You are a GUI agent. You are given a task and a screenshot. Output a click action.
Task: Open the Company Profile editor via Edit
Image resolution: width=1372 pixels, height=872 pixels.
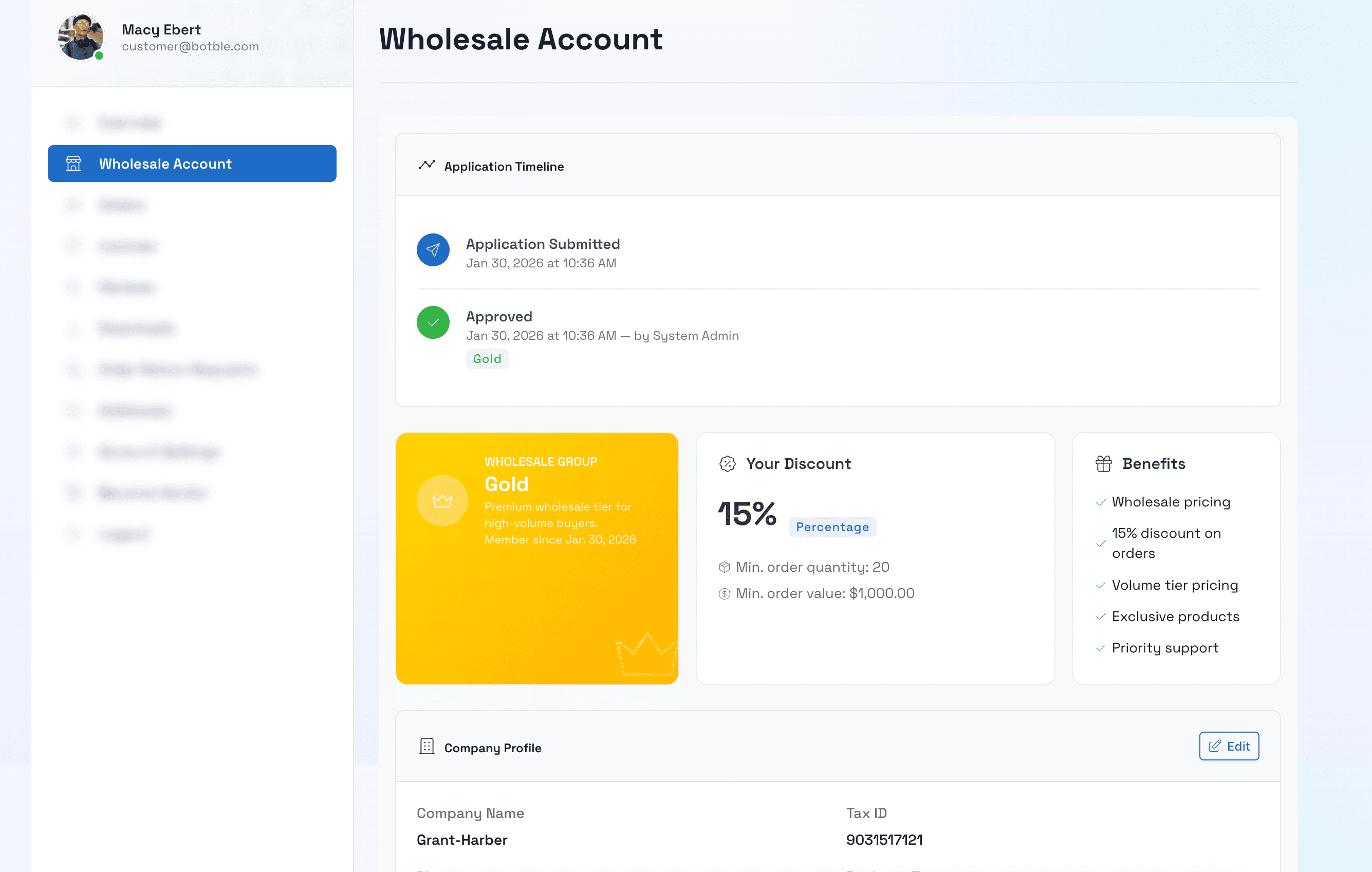pyautogui.click(x=1229, y=746)
